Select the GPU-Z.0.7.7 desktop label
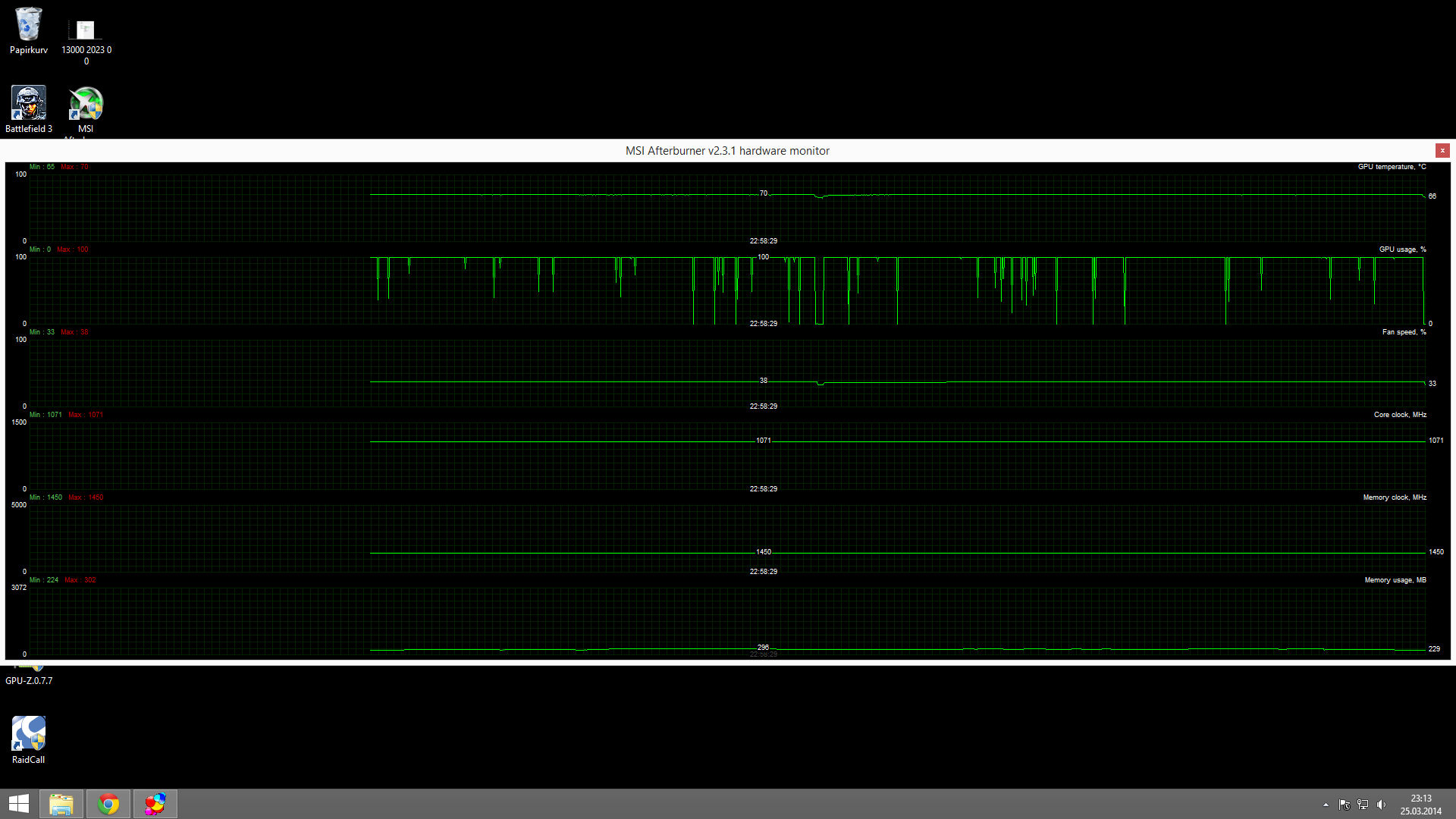The width and height of the screenshot is (1456, 819). click(x=29, y=681)
